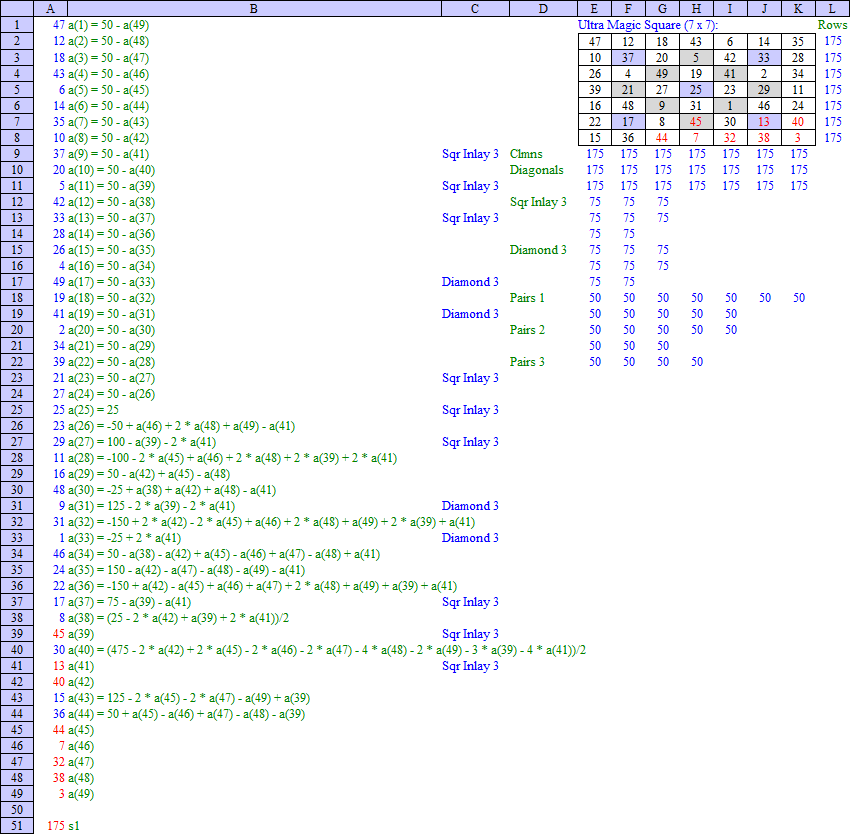Select the row-sum 175 in column L, row 2
851x834 pixels.
click(x=833, y=41)
